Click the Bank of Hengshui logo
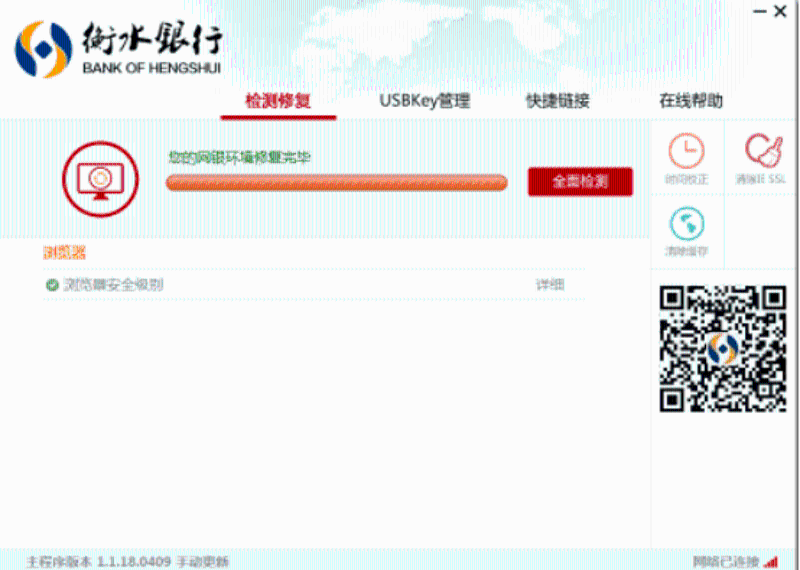Screen dimensions: 800x570 click(x=42, y=50)
